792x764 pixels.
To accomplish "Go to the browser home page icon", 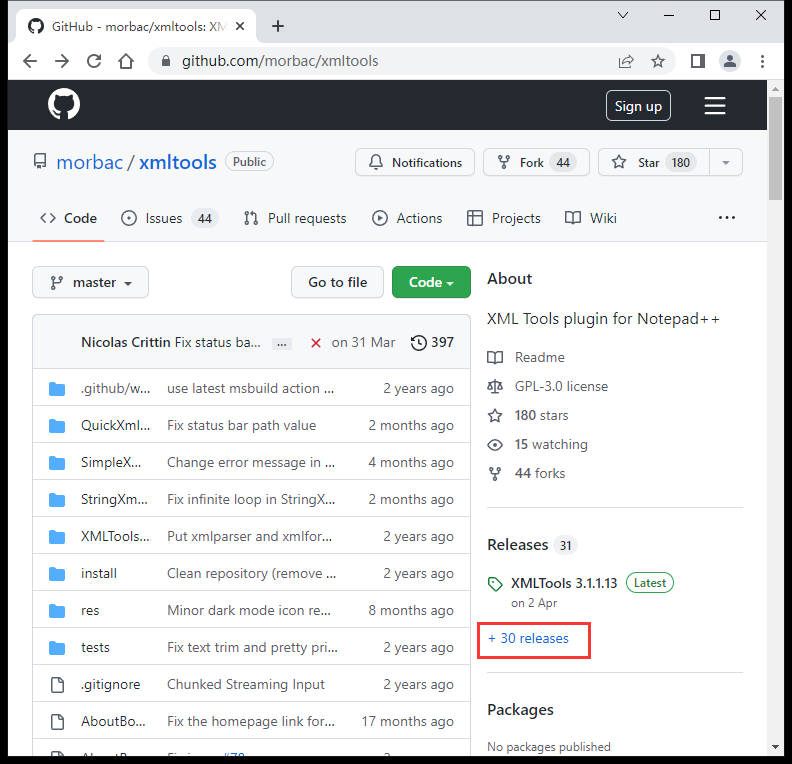I will [x=126, y=61].
